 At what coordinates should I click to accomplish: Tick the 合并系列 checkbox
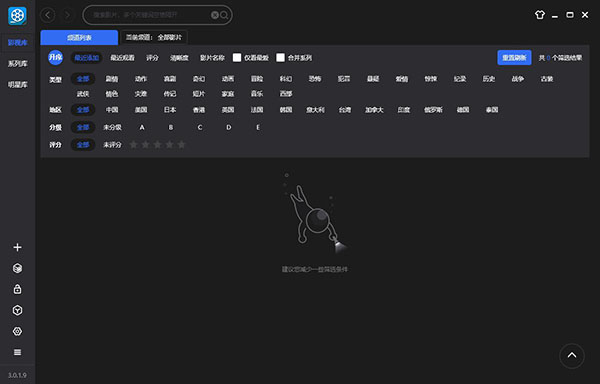(280, 58)
